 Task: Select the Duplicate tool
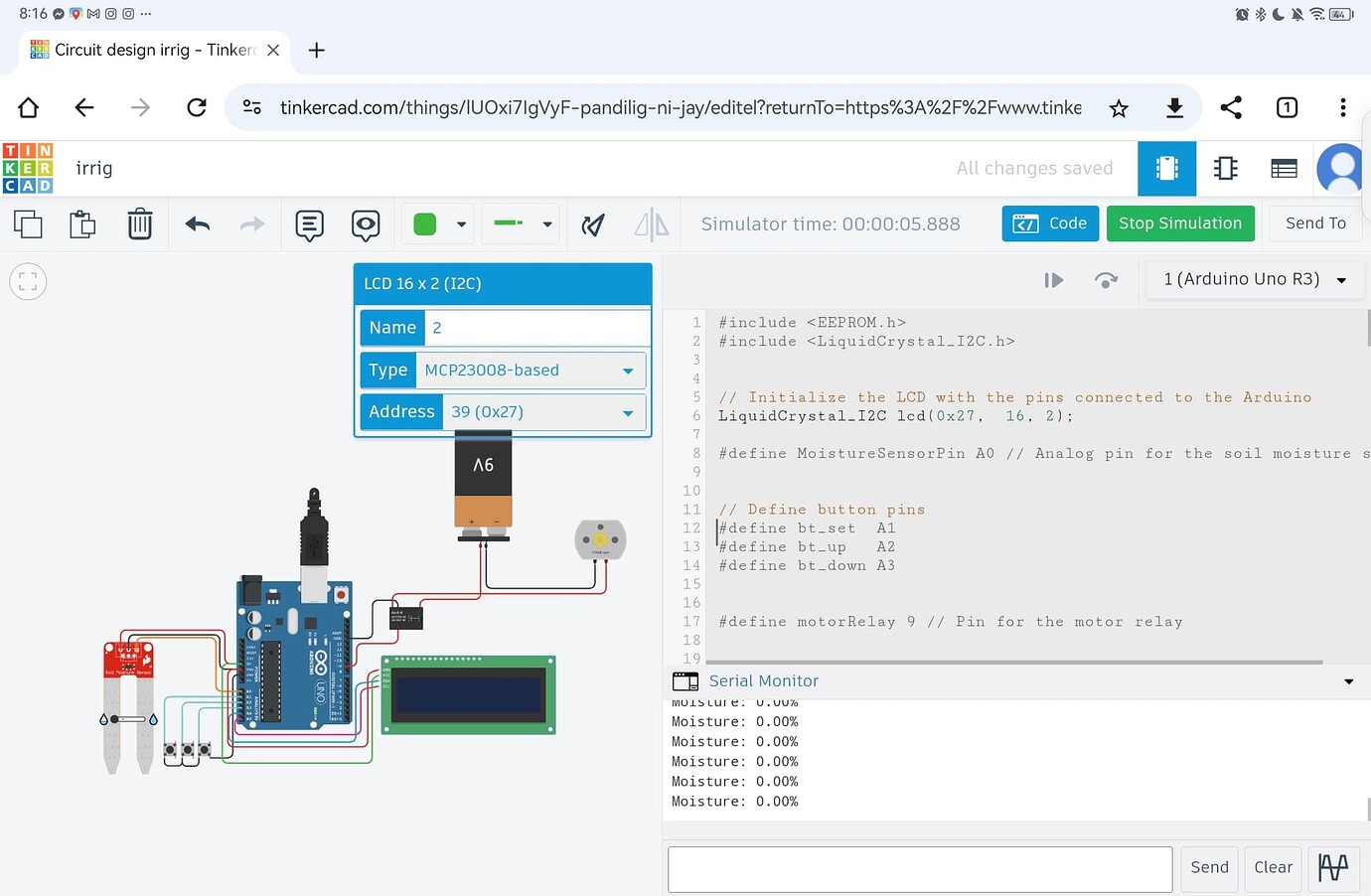click(x=28, y=224)
